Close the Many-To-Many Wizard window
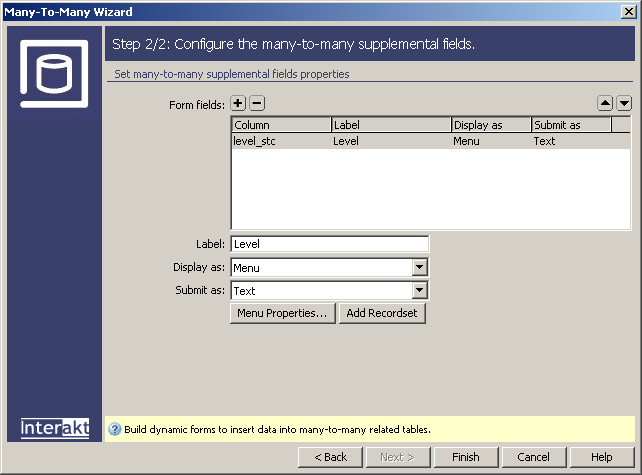 627,12
